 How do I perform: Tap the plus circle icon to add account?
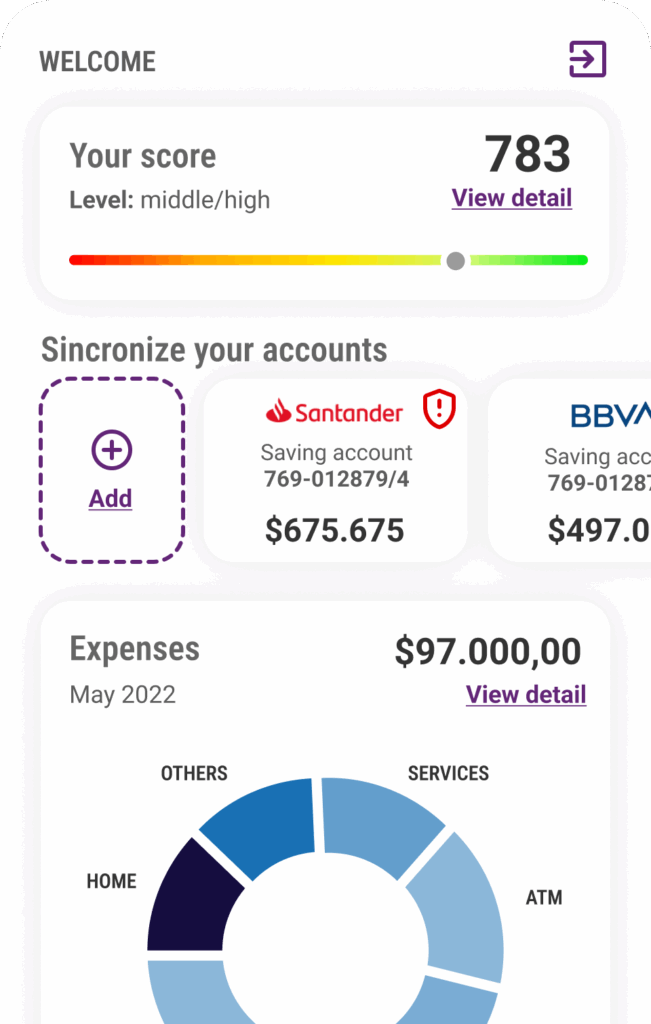point(111,450)
